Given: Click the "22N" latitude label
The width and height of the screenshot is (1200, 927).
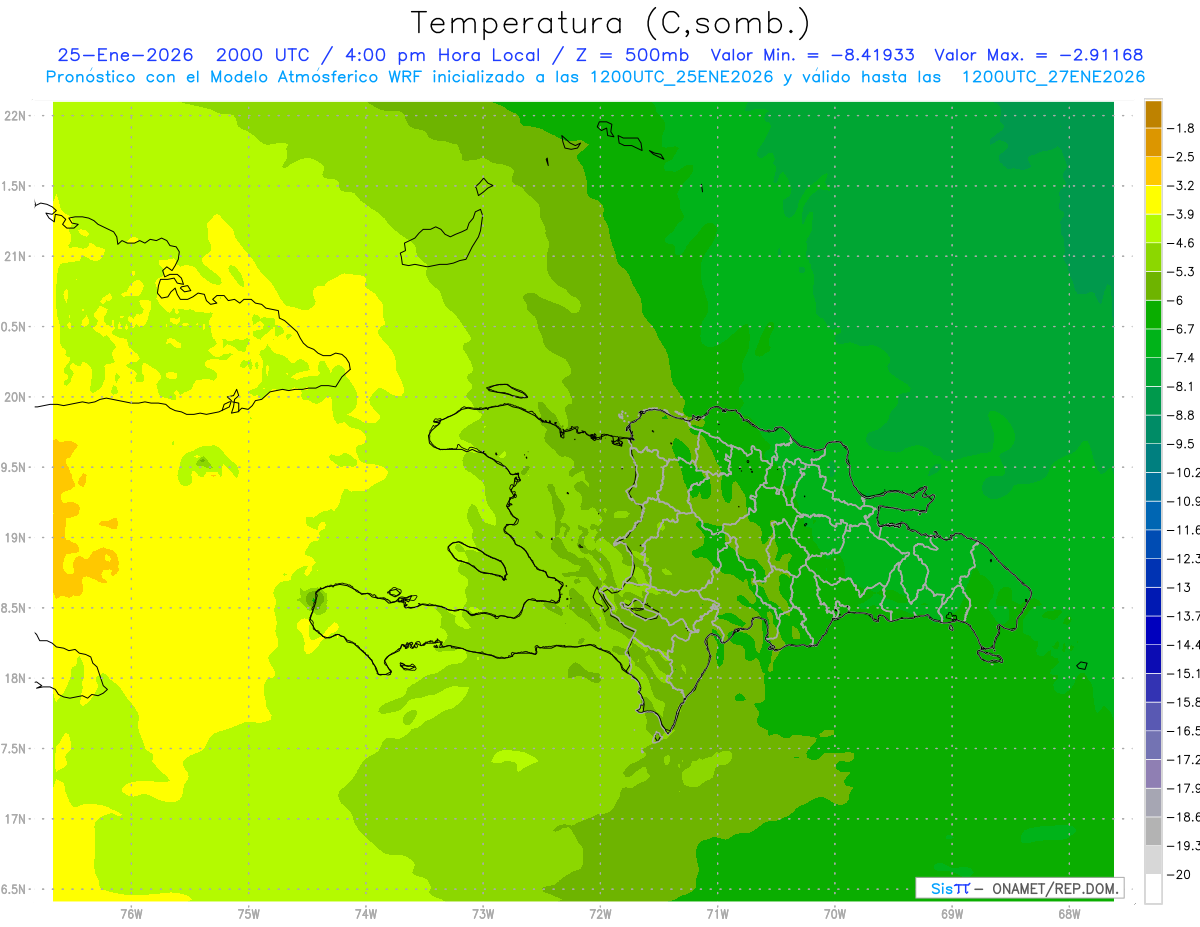Looking at the screenshot, I should click(x=15, y=115).
